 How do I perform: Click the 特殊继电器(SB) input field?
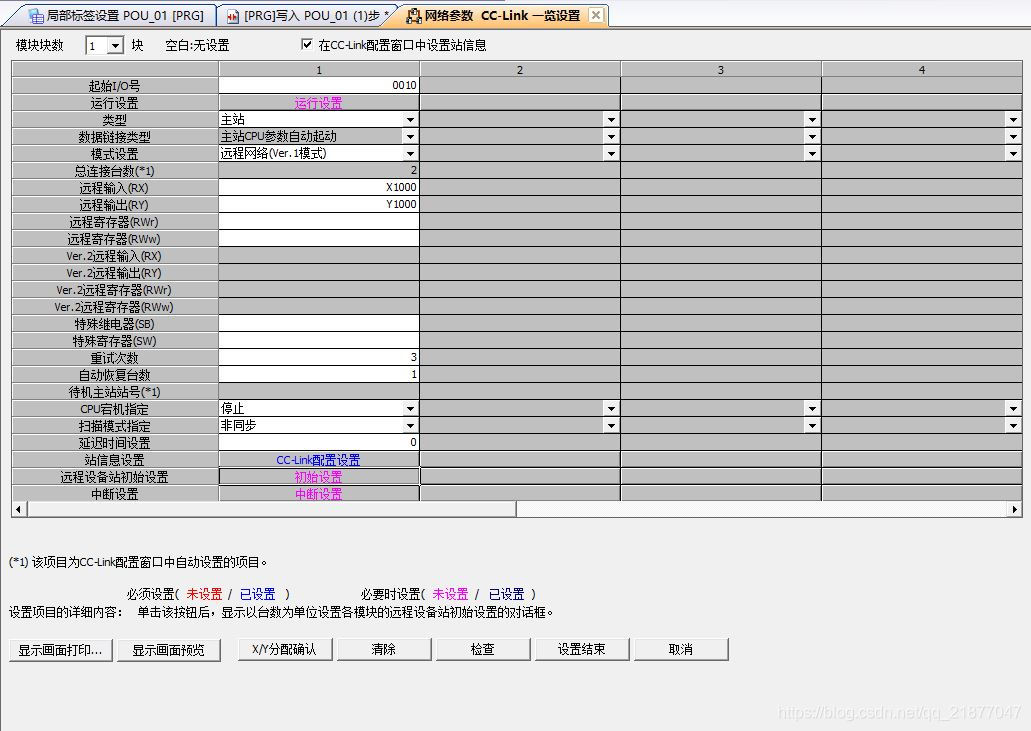(319, 323)
